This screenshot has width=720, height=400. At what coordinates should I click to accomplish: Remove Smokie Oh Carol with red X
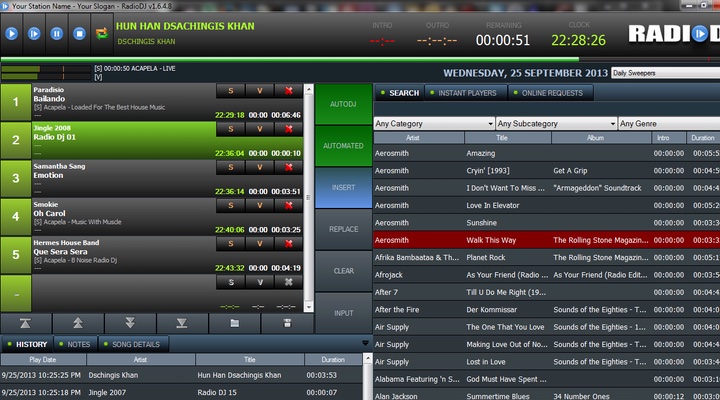(x=288, y=205)
